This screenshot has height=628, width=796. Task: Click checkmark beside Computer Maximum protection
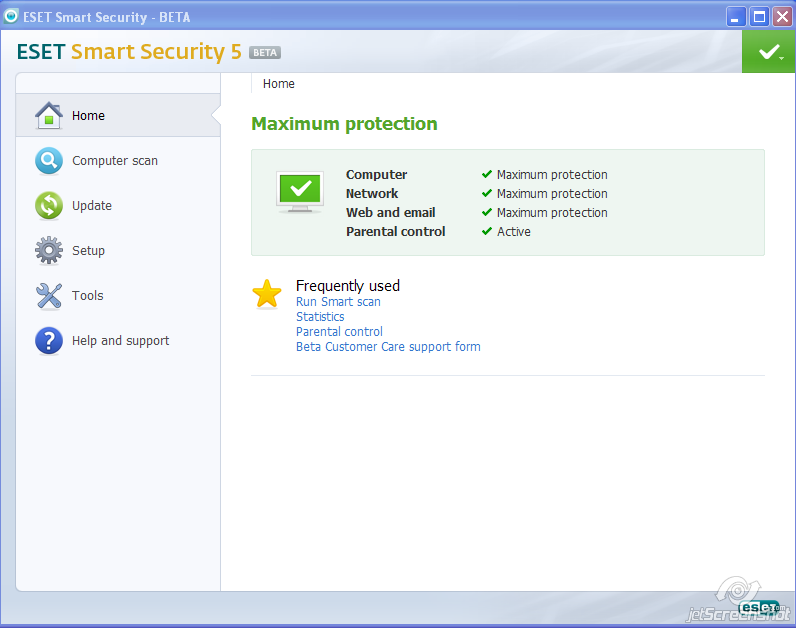click(486, 174)
